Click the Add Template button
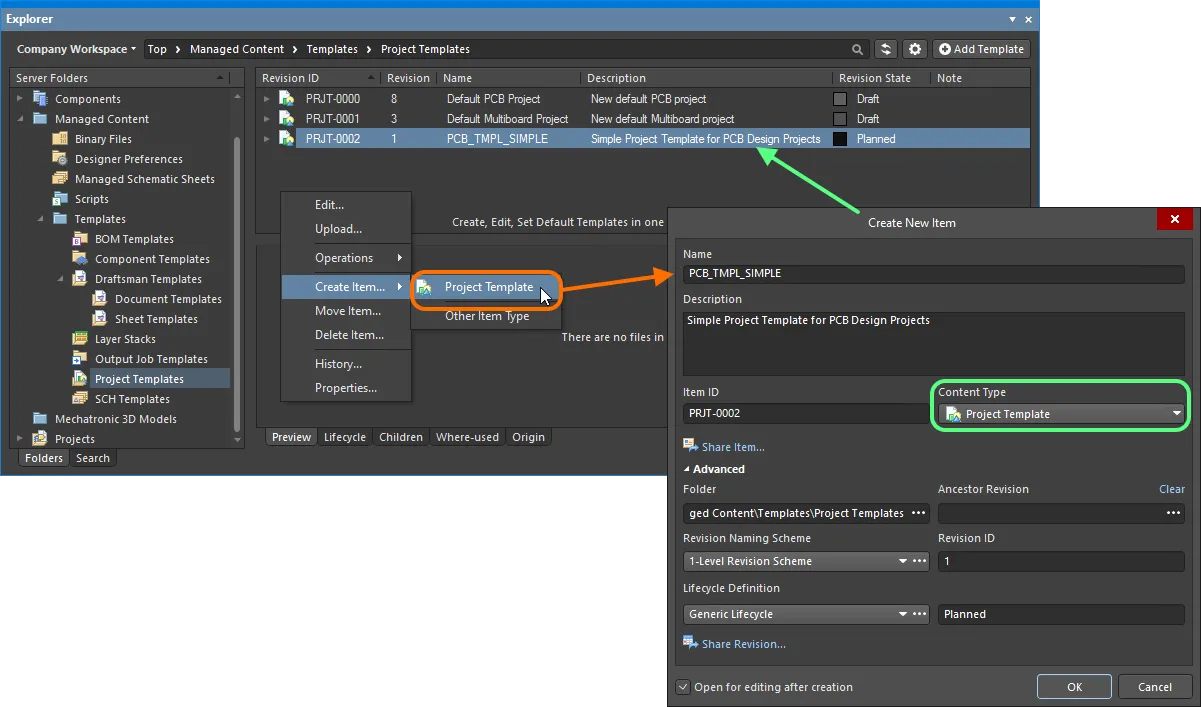Viewport: 1201px width, 707px height. pos(981,49)
